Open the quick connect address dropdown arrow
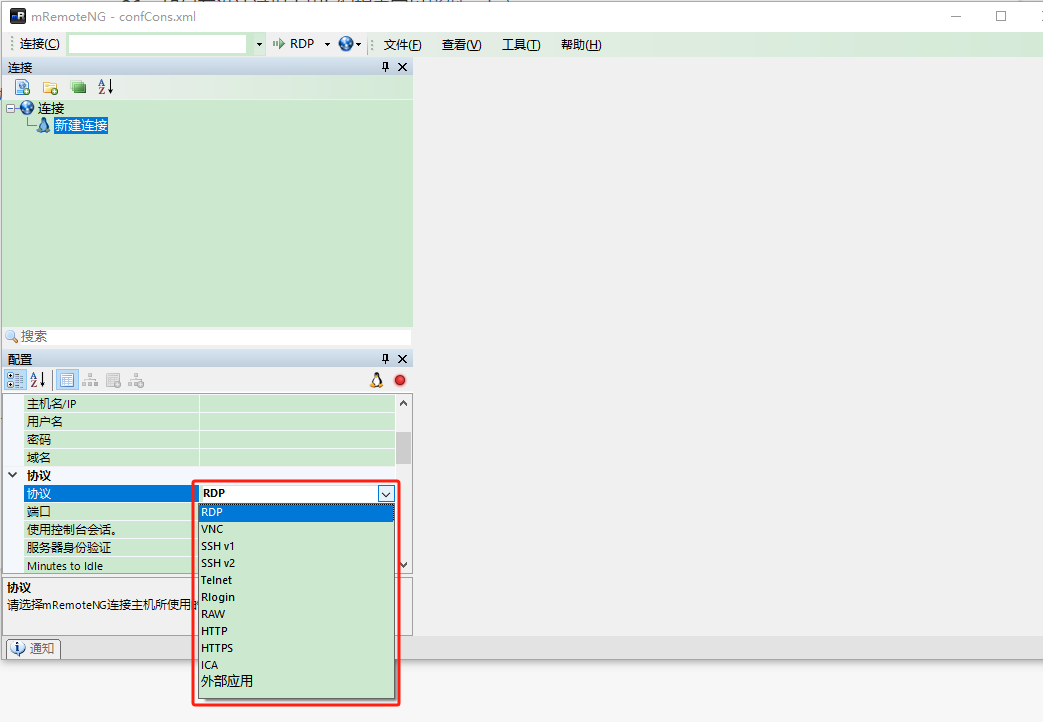Screen dimensions: 1043x722 (x=259, y=45)
